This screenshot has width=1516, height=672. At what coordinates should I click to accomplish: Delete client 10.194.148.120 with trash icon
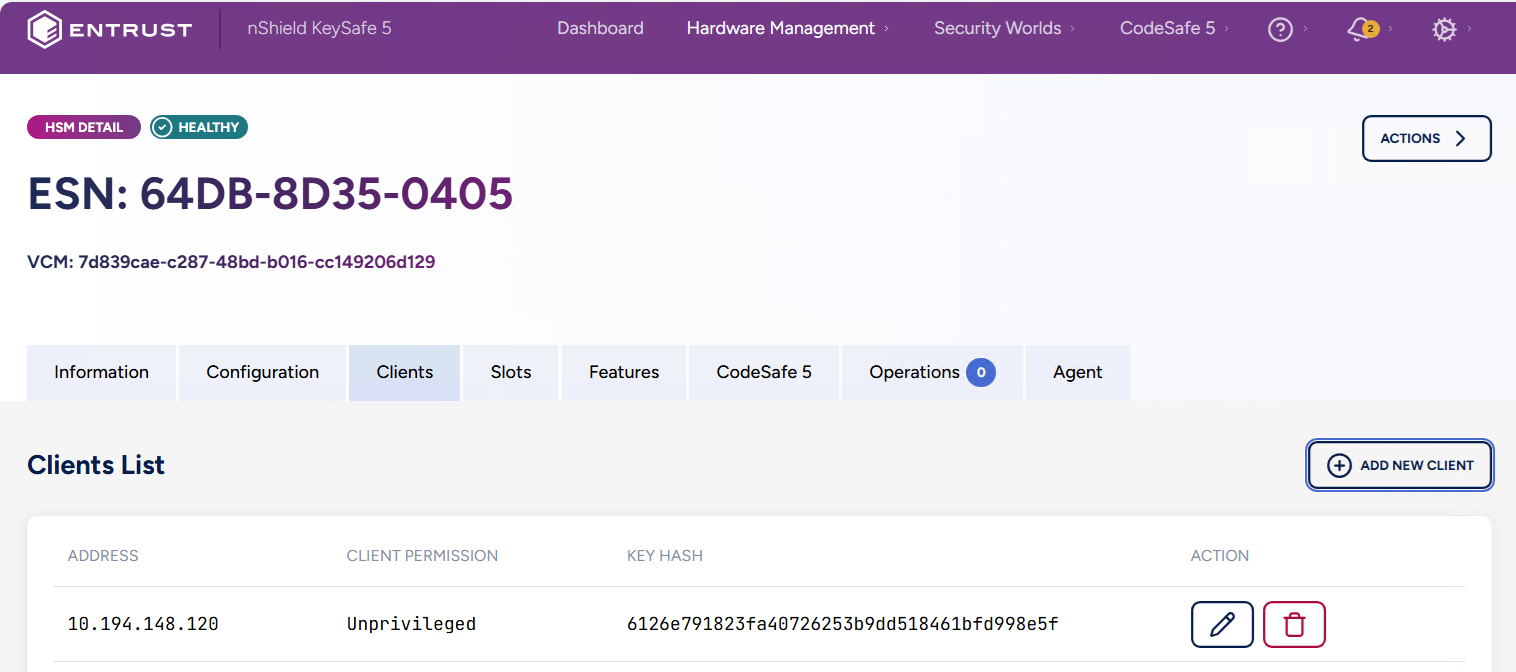tap(1294, 625)
